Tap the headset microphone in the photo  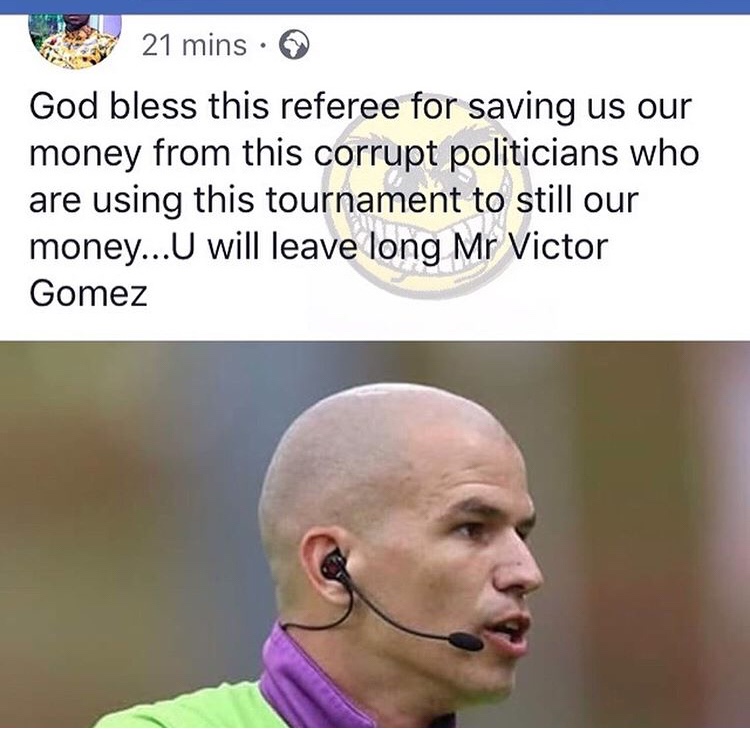pyautogui.click(x=466, y=641)
